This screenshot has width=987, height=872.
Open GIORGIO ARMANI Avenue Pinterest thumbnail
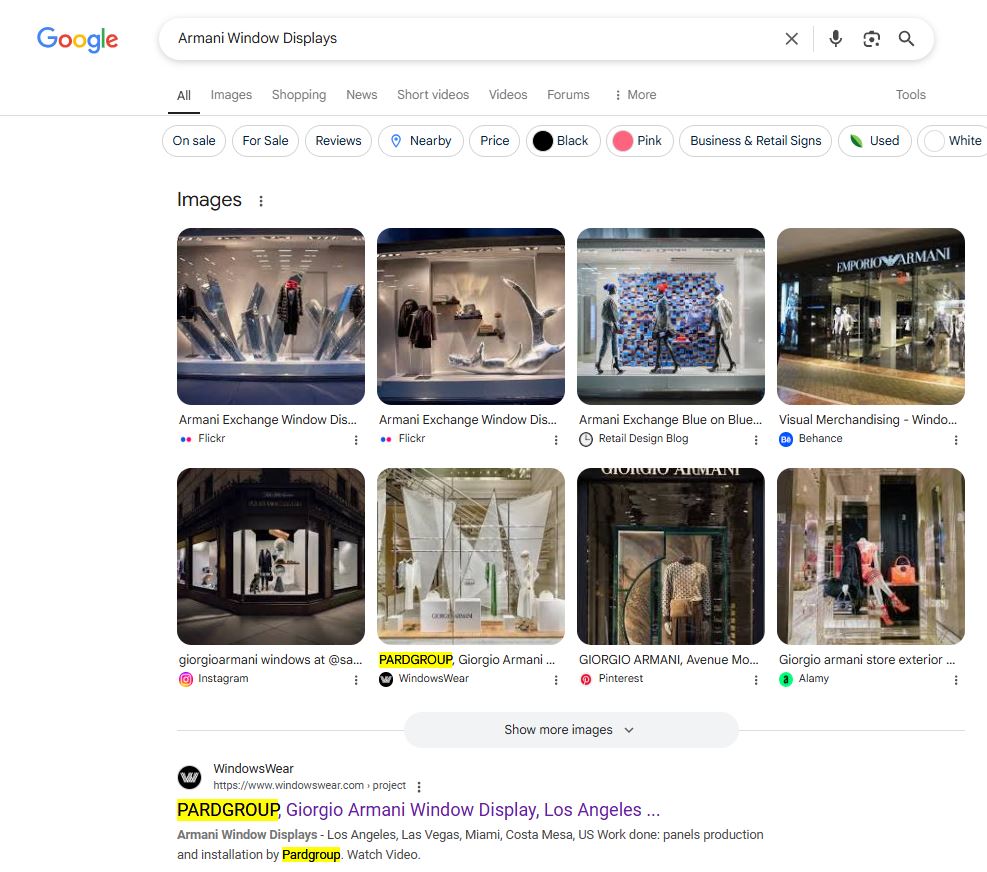[670, 556]
